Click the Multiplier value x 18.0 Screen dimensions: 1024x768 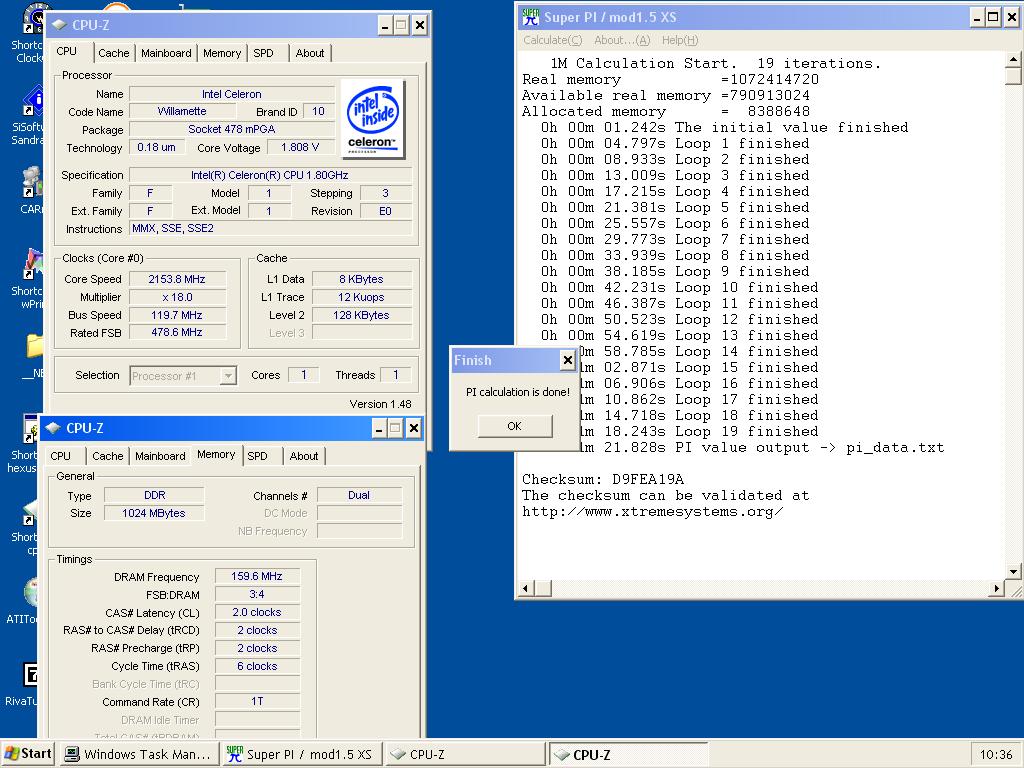click(177, 297)
